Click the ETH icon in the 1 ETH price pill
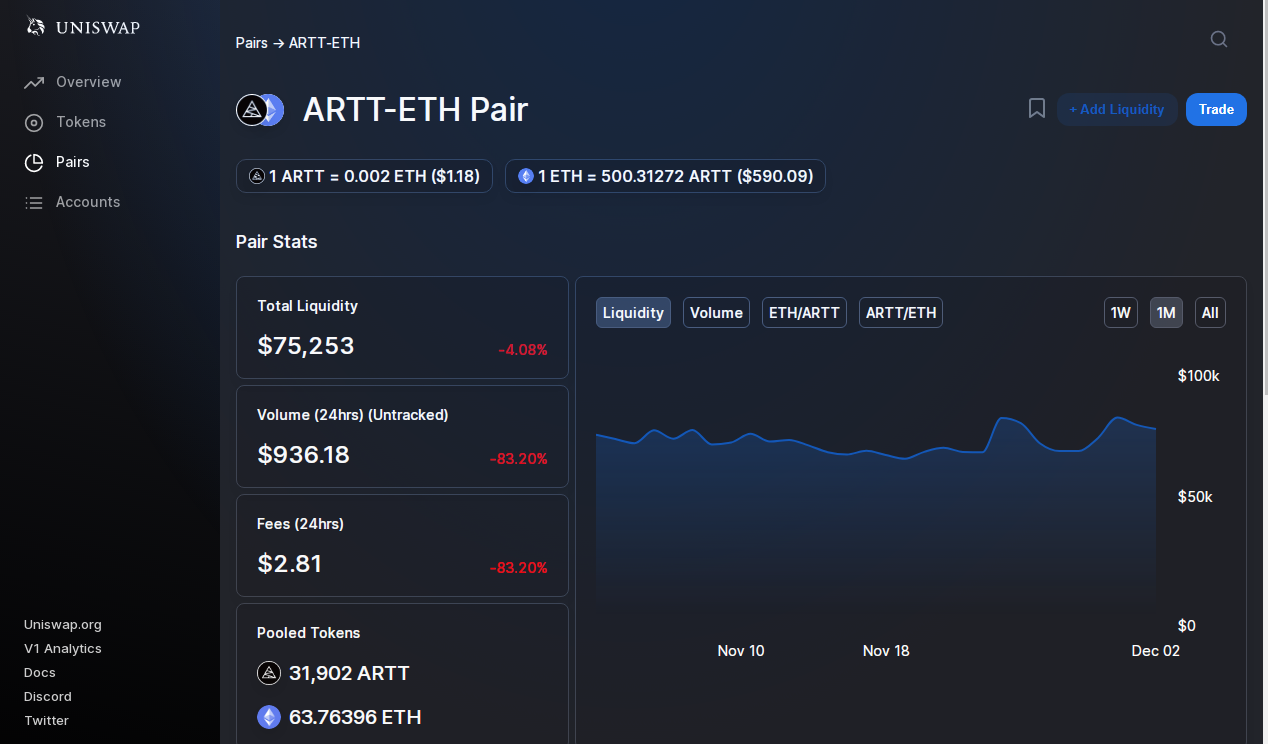Viewport: 1268px width, 744px height. [526, 176]
